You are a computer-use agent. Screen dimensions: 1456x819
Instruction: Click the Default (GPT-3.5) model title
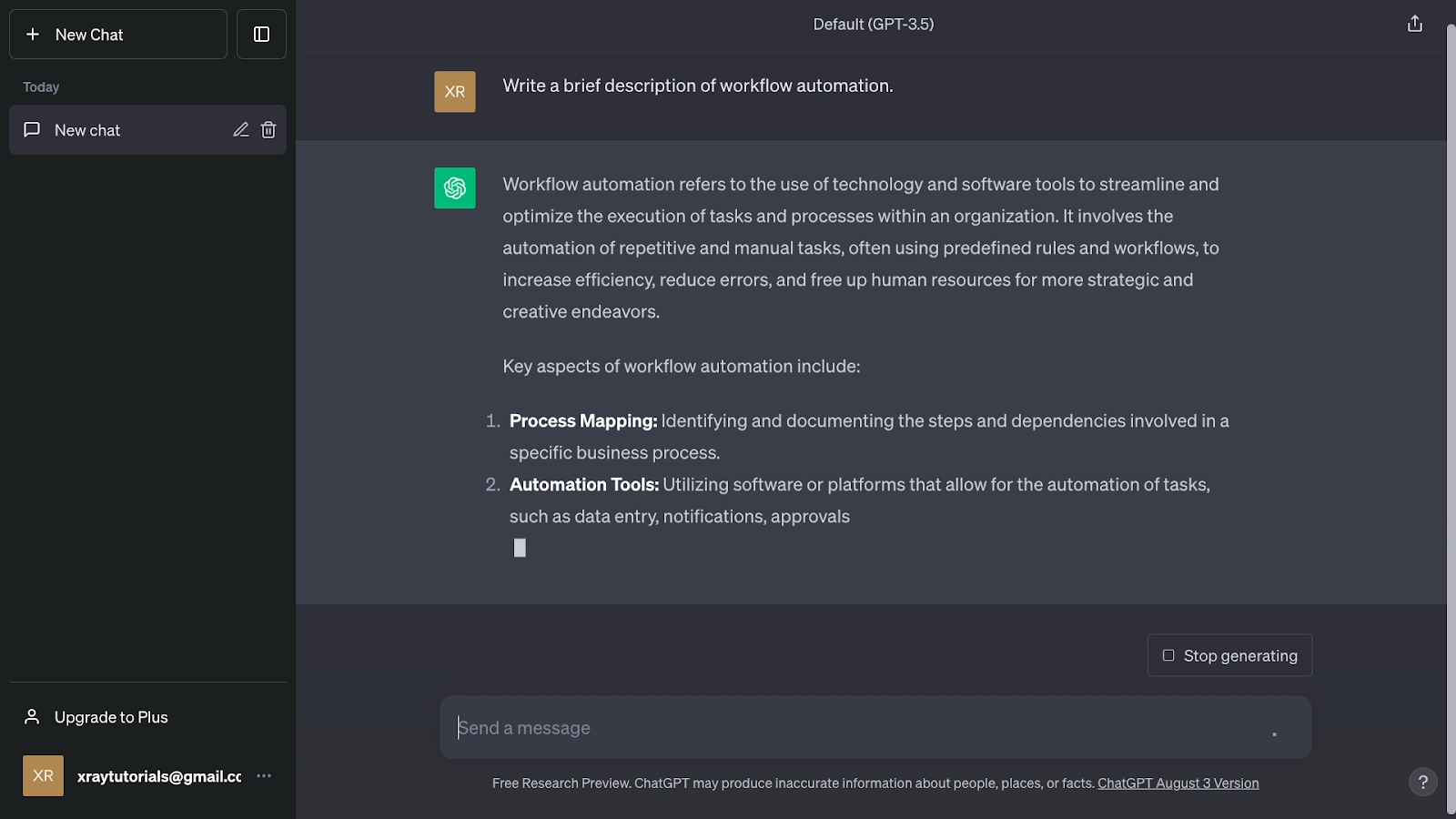tap(874, 25)
